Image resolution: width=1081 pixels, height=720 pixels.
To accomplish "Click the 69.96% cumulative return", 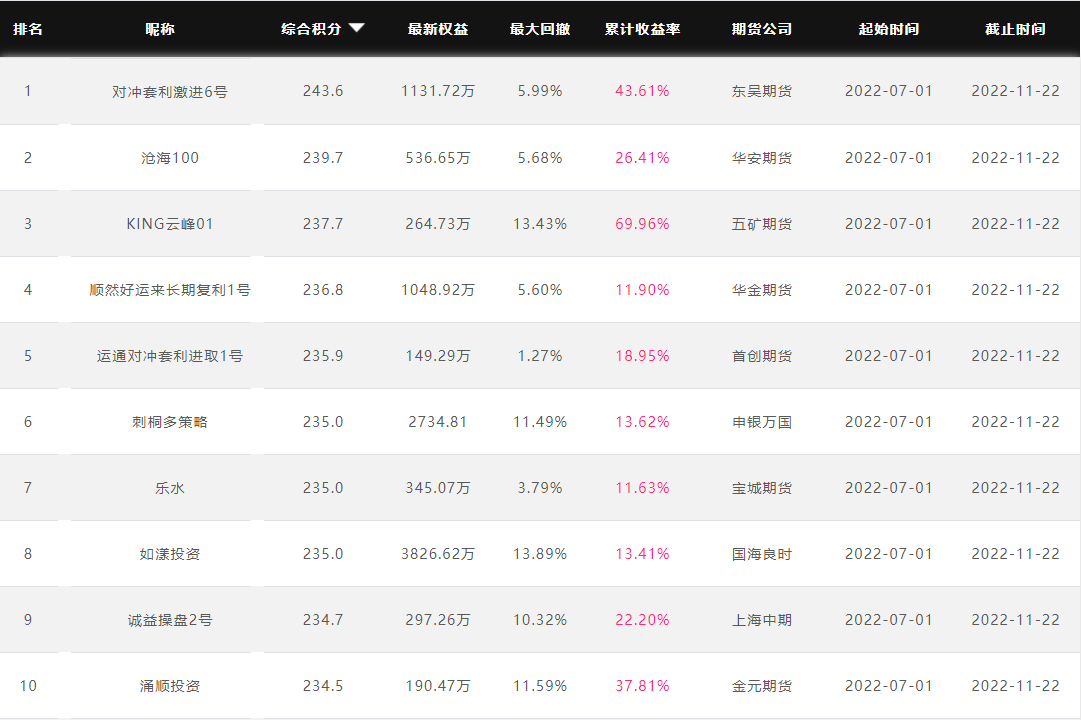I will (643, 224).
